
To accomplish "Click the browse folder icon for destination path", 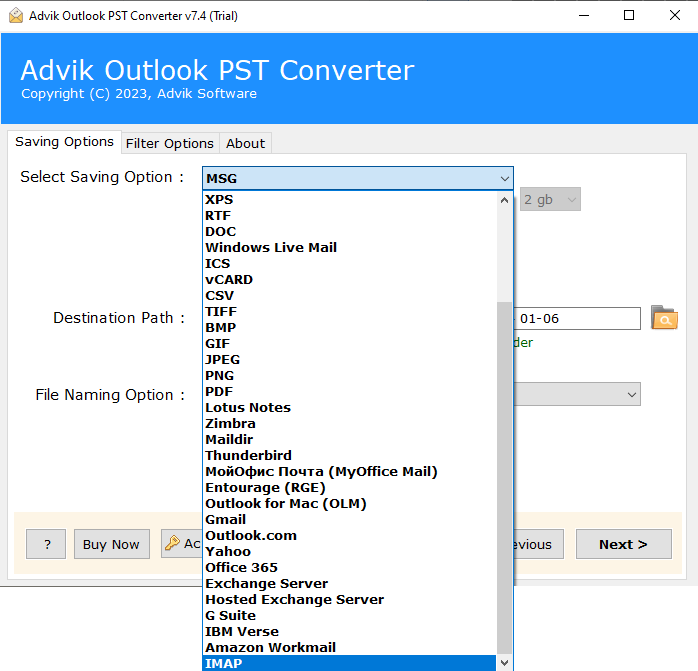I will tap(664, 317).
